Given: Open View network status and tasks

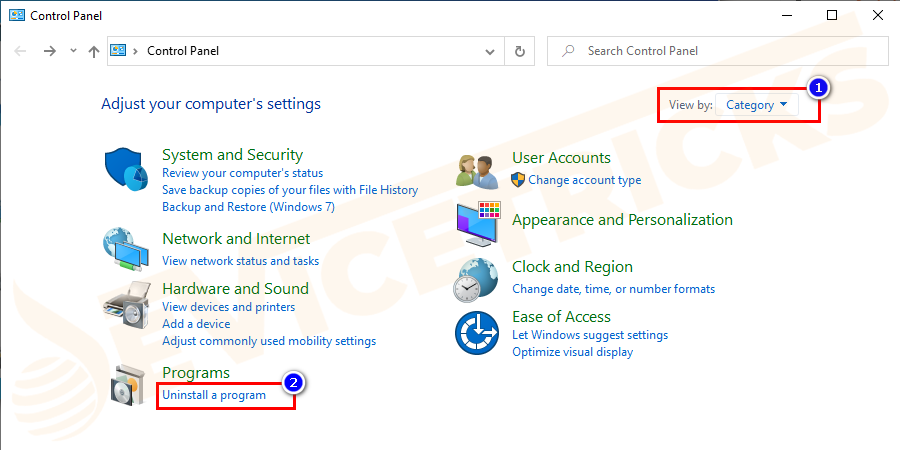Looking at the screenshot, I should (x=240, y=261).
